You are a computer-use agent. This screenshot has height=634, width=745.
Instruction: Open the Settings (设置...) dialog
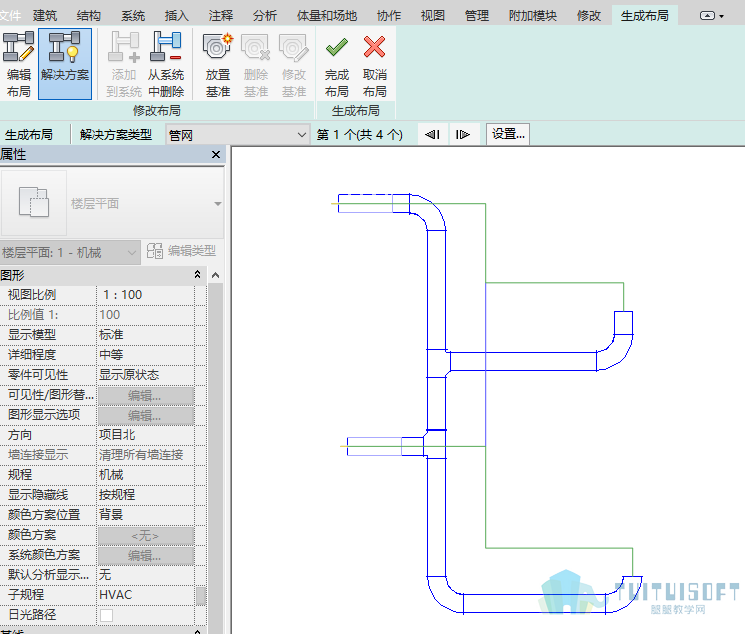tap(507, 134)
